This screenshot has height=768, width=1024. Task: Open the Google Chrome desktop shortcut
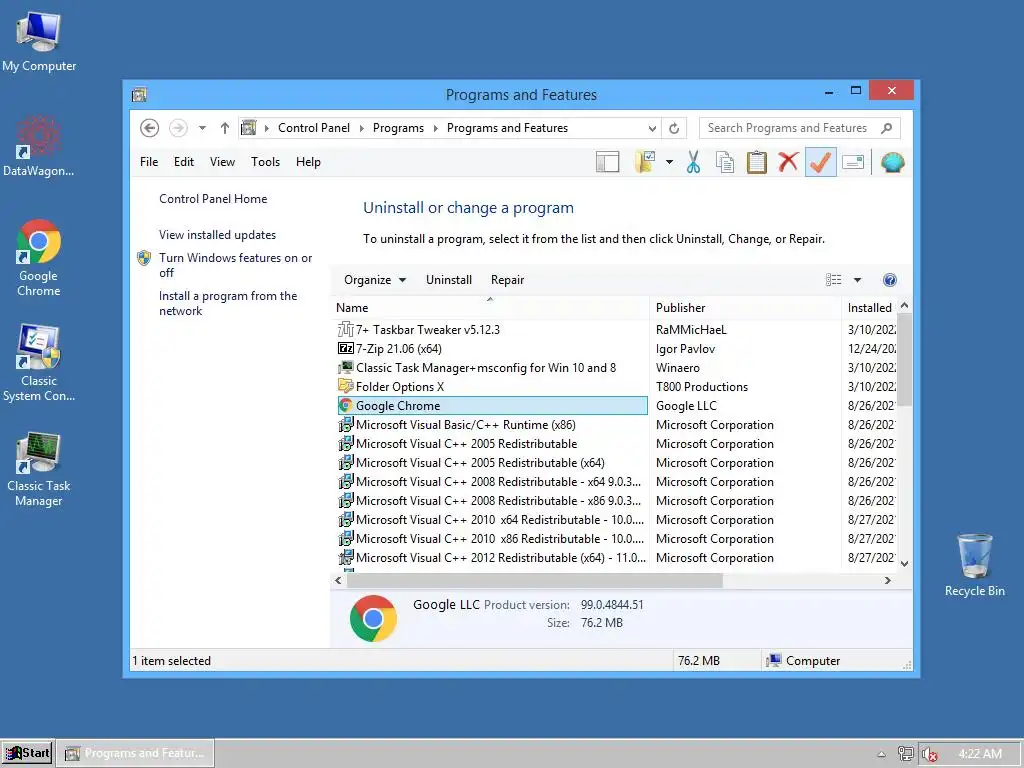[39, 257]
